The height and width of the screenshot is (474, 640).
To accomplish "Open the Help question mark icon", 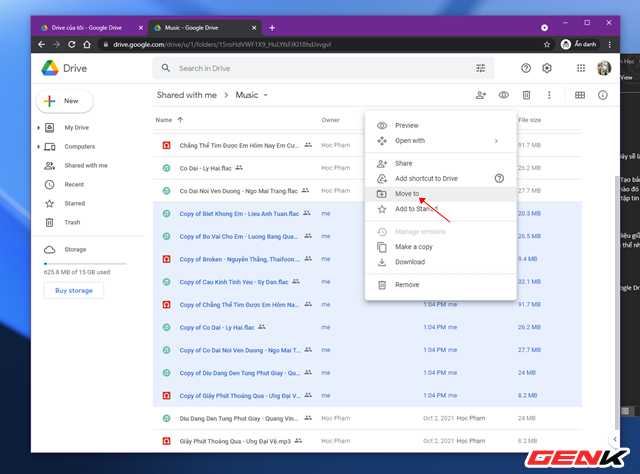I will point(526,68).
